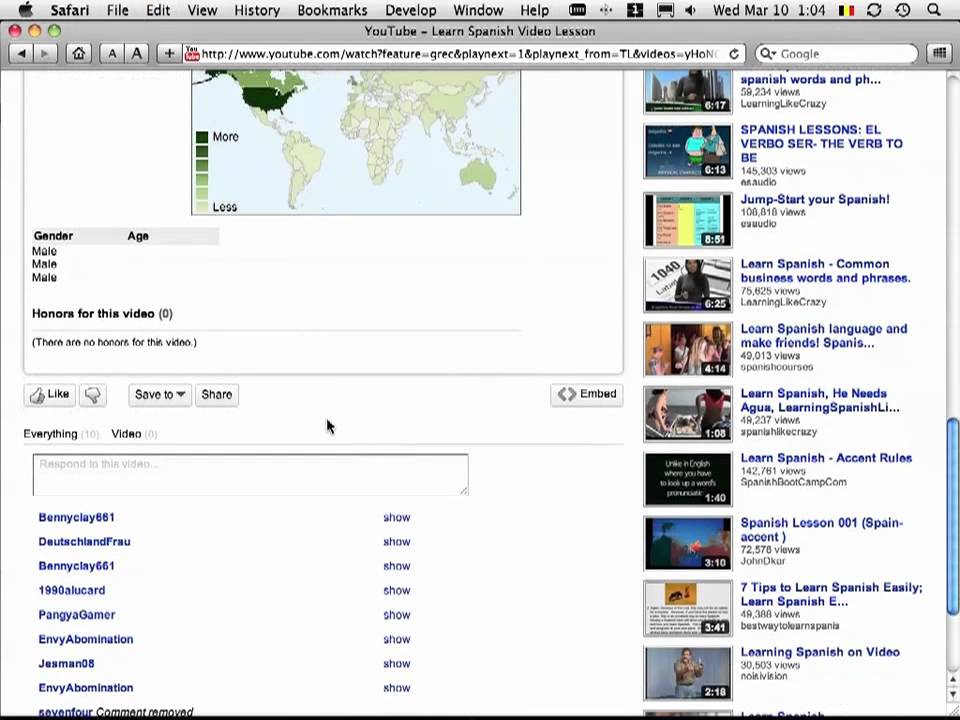Like the video with the thumbs-up button
This screenshot has height=720, width=960.
[x=50, y=395]
